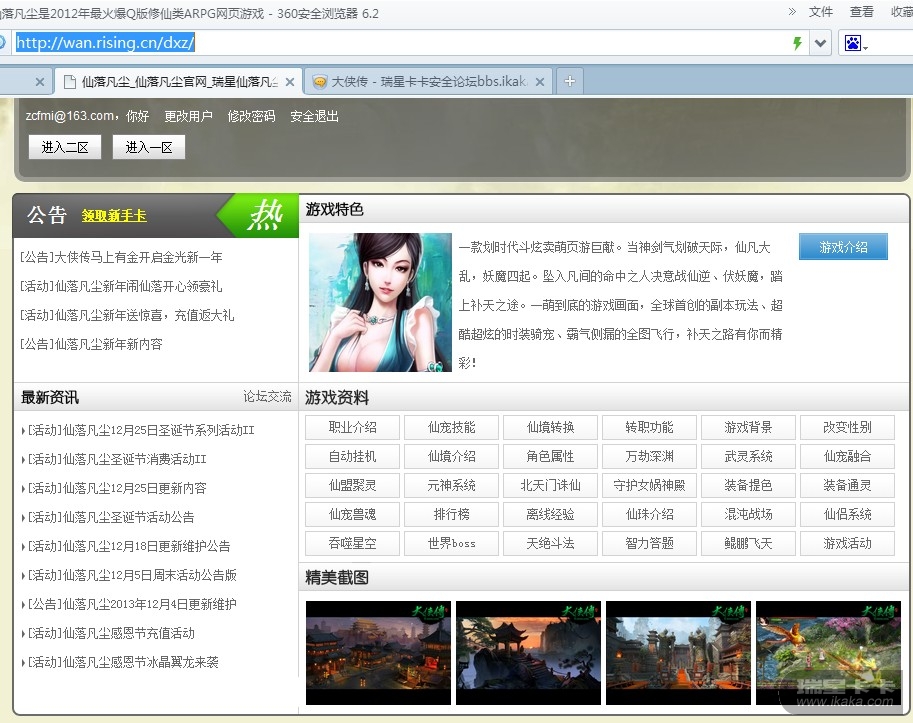Click 仙宠技能 button
The width and height of the screenshot is (913, 723).
451,427
